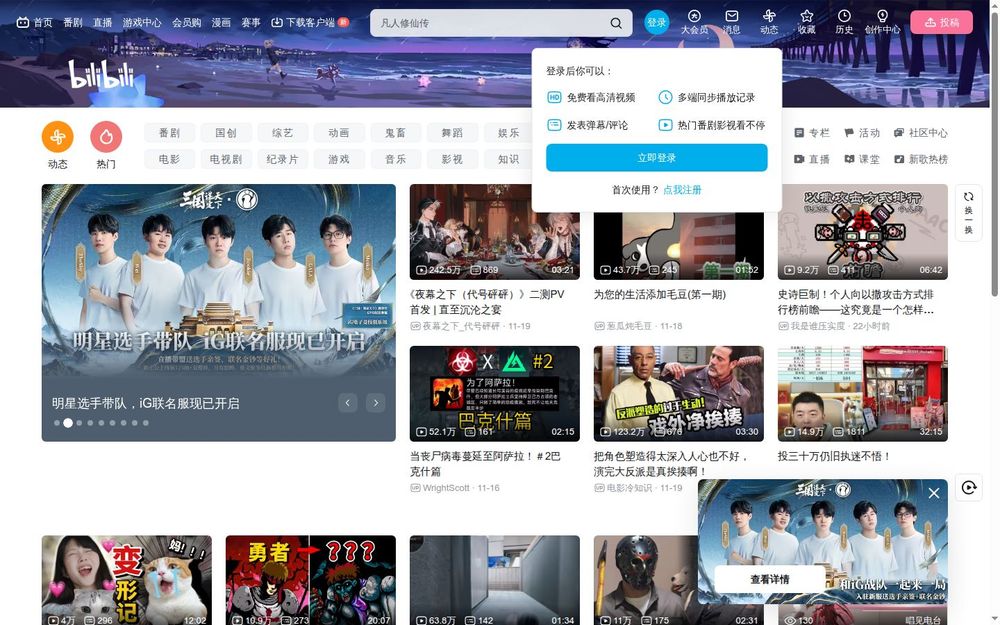Image resolution: width=1000 pixels, height=625 pixels.
Task: Click the 首页 home nav item
Action: coord(34,22)
